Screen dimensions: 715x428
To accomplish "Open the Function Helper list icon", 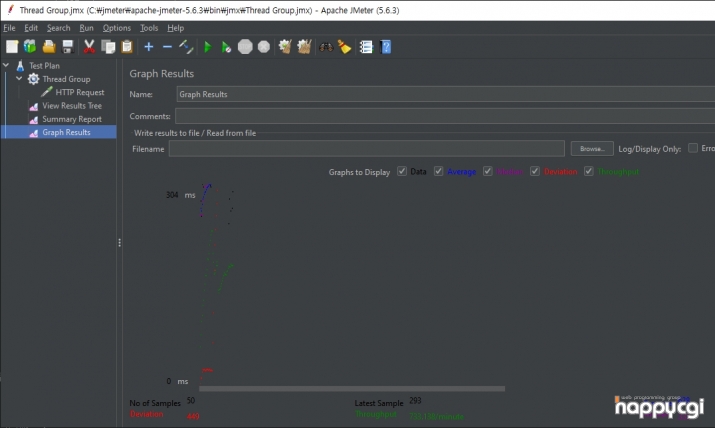I will [x=366, y=46].
